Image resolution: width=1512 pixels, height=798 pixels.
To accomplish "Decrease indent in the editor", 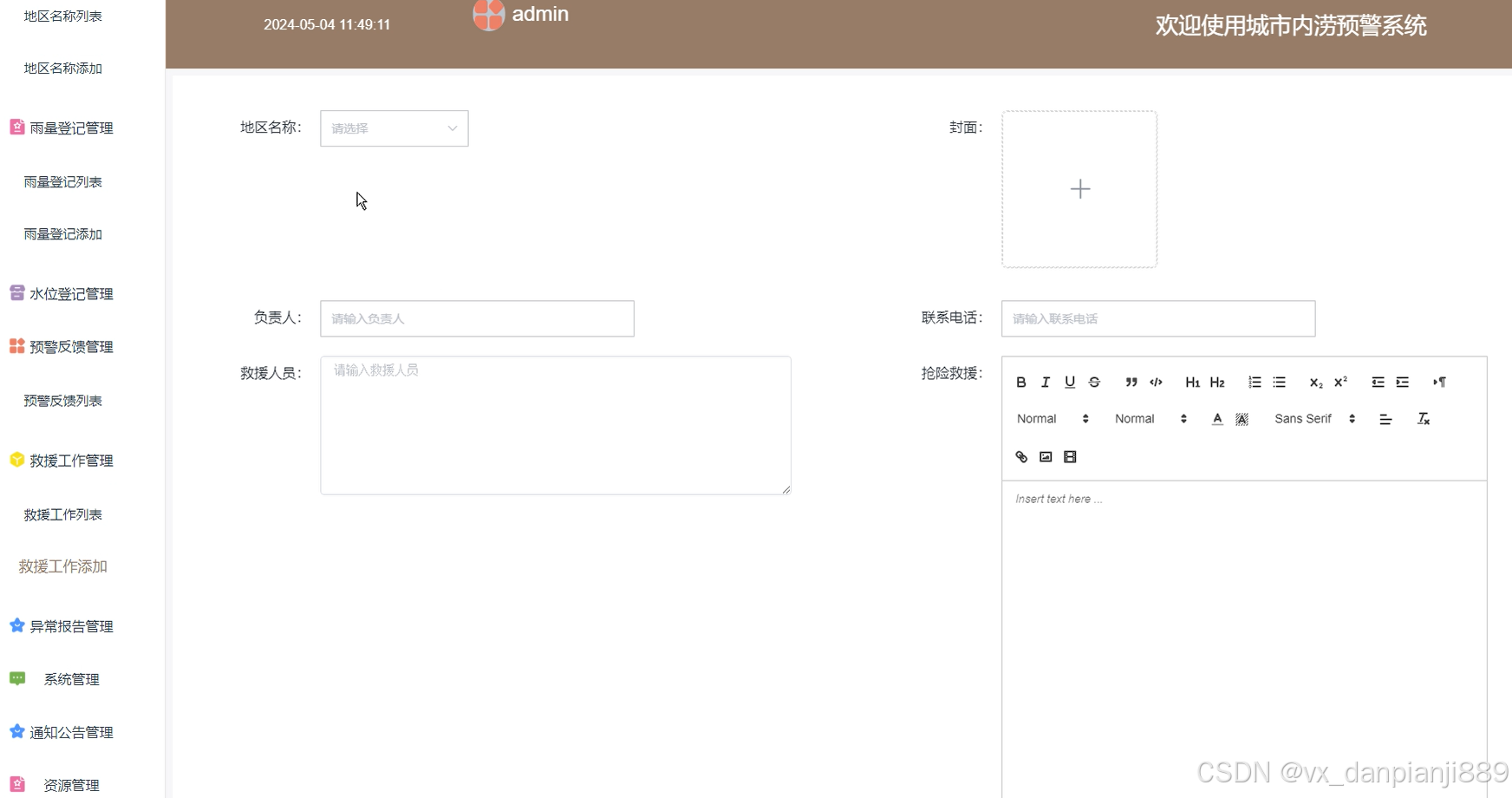I will click(1378, 383).
